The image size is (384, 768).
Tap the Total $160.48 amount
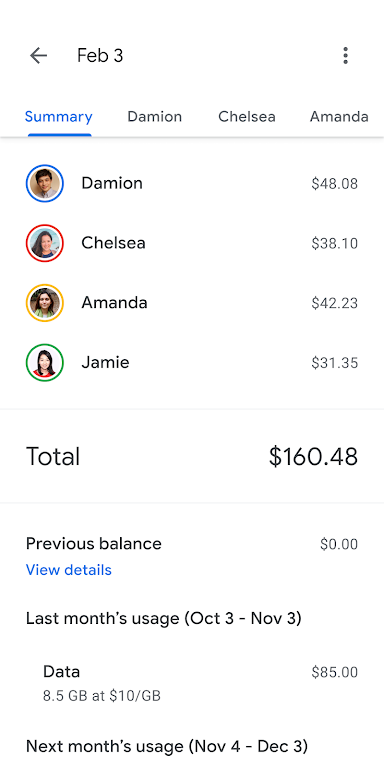coord(313,456)
